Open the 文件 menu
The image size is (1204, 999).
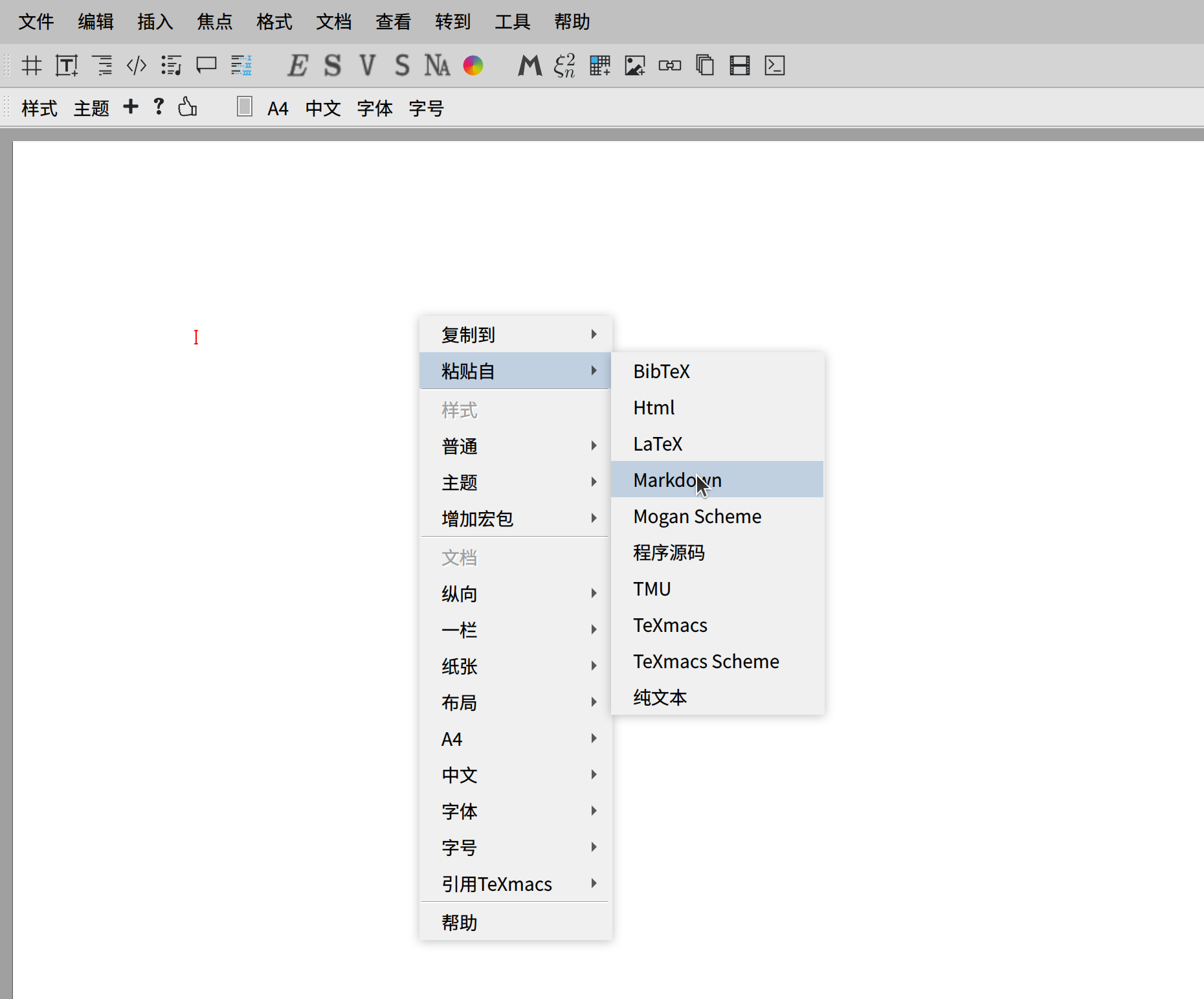[36, 22]
